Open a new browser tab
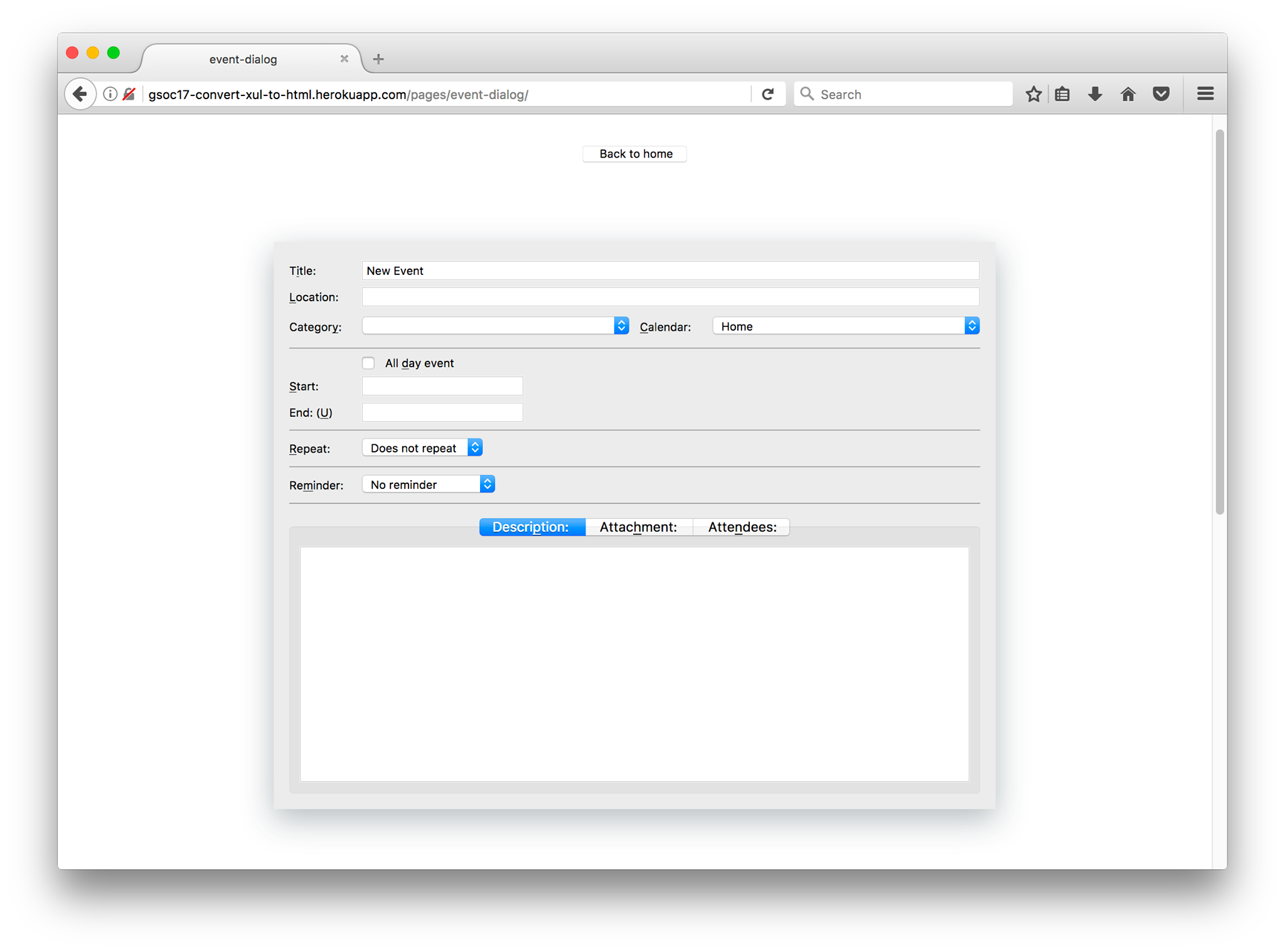 tap(378, 59)
